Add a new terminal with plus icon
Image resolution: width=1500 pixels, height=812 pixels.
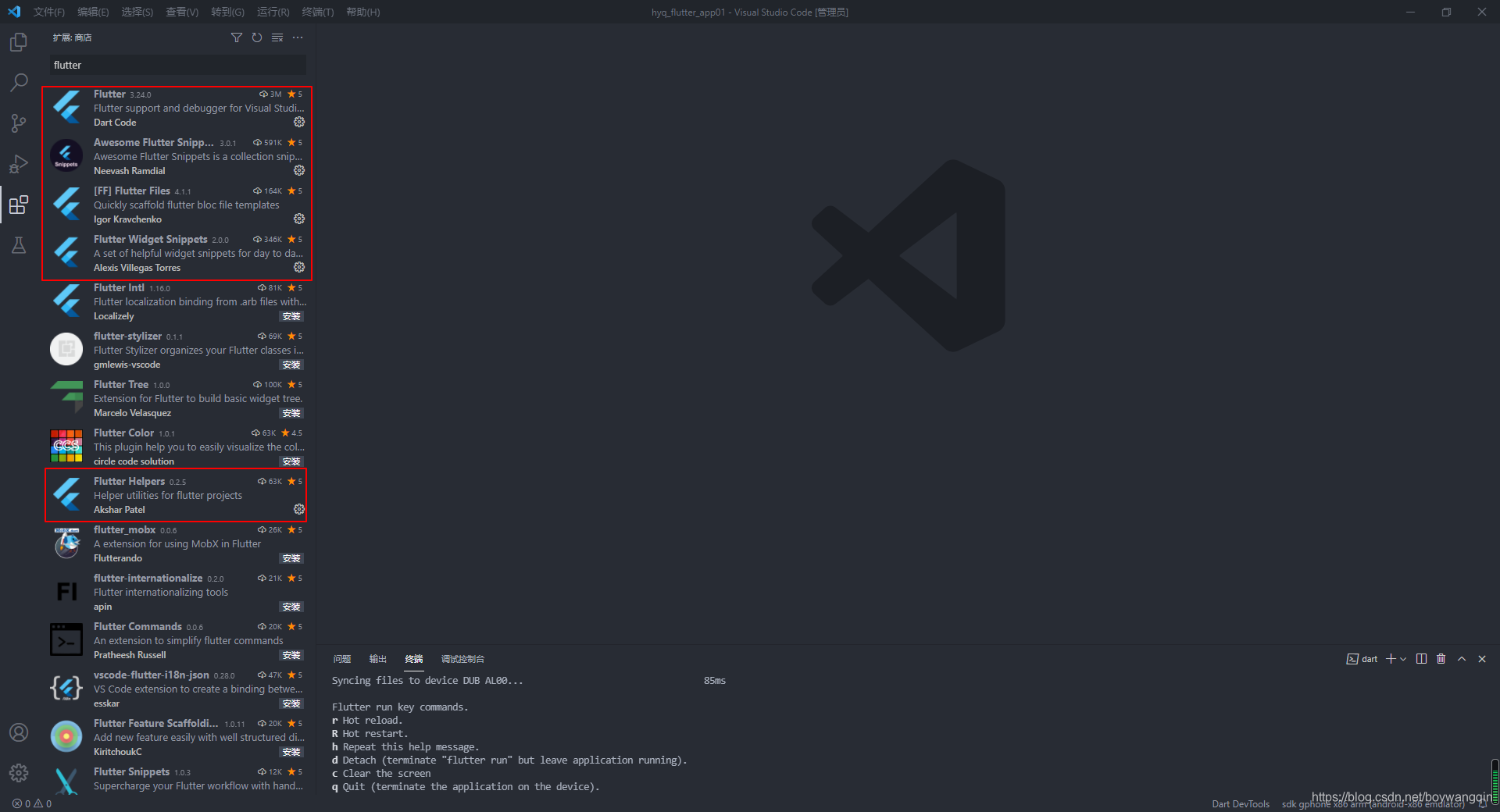(1391, 659)
